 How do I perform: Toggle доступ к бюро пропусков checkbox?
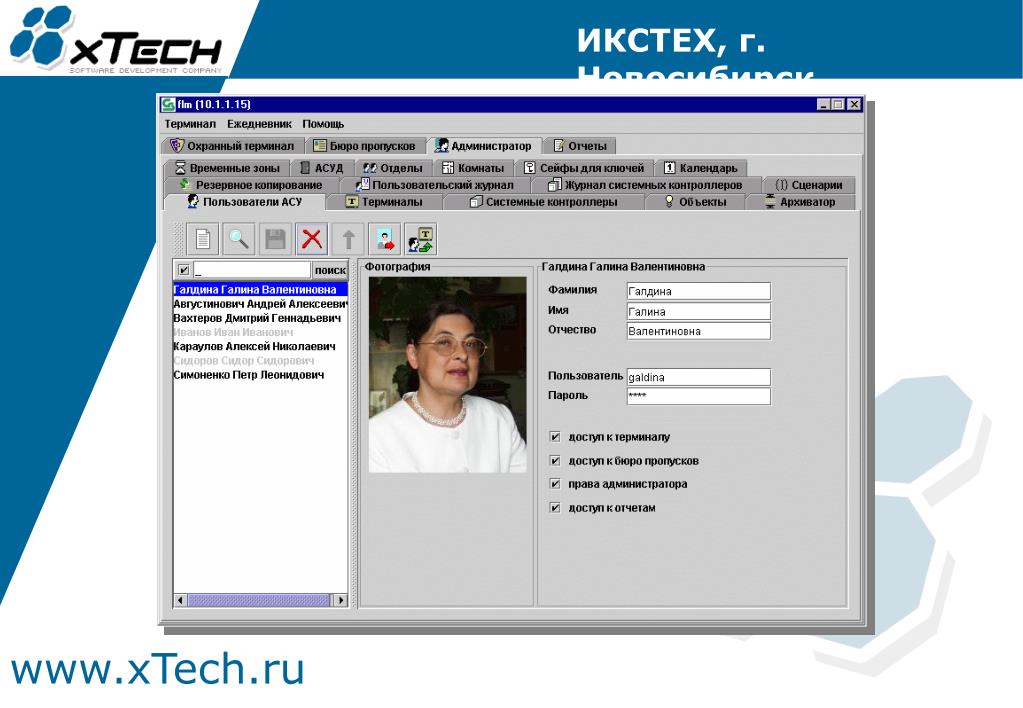555,460
